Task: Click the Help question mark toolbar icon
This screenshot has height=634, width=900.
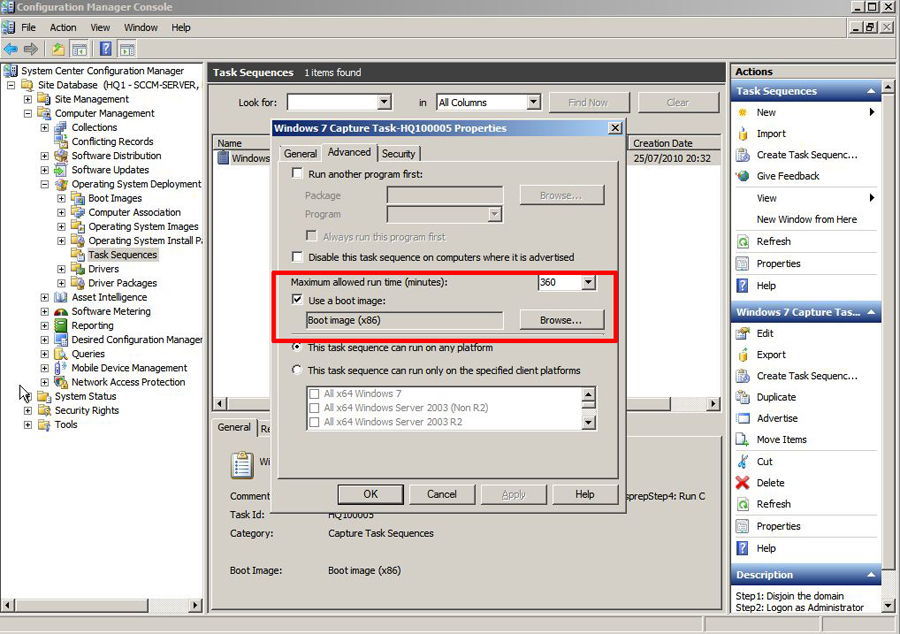Action: (106, 49)
